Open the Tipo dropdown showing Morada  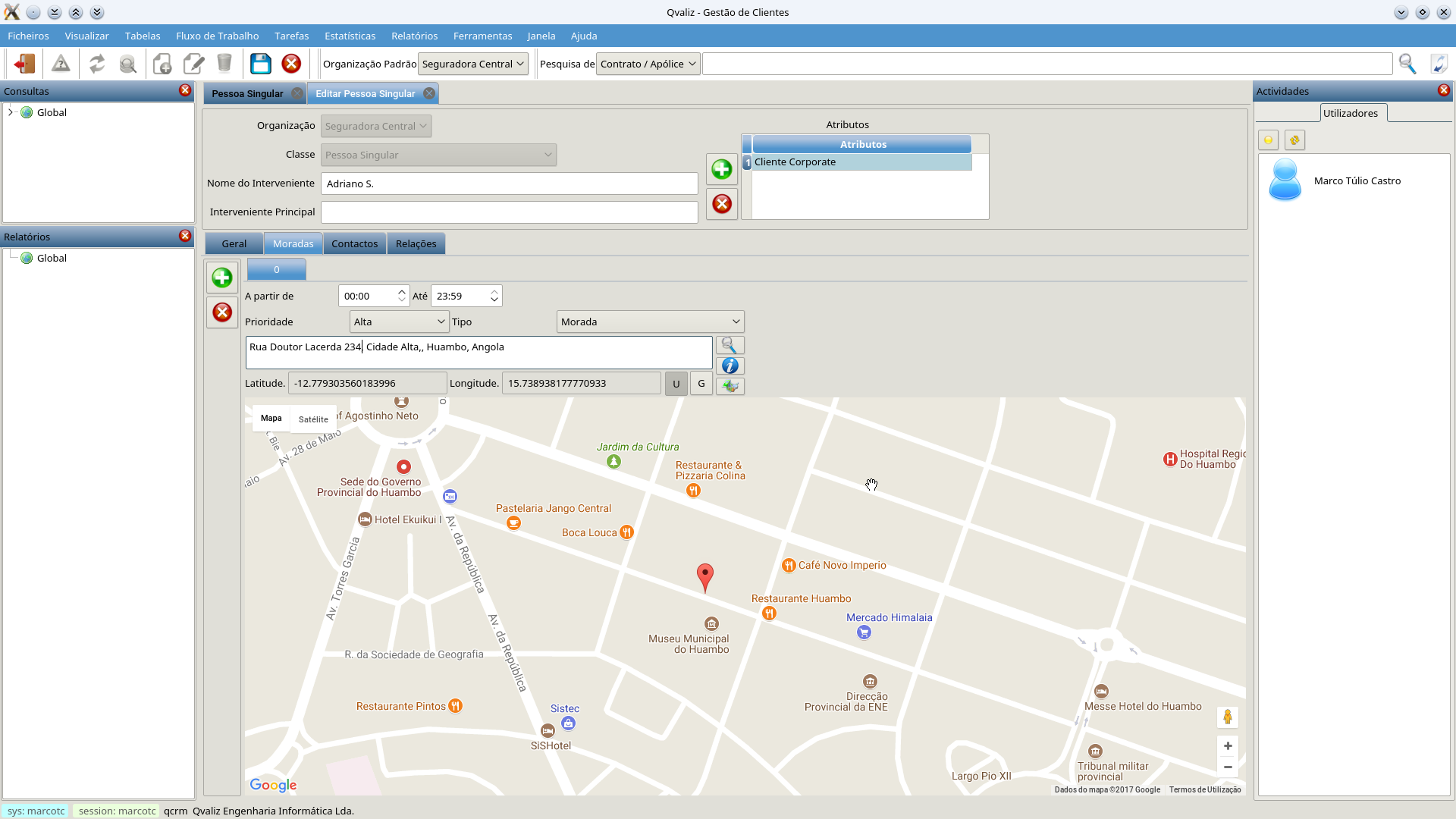click(x=650, y=322)
